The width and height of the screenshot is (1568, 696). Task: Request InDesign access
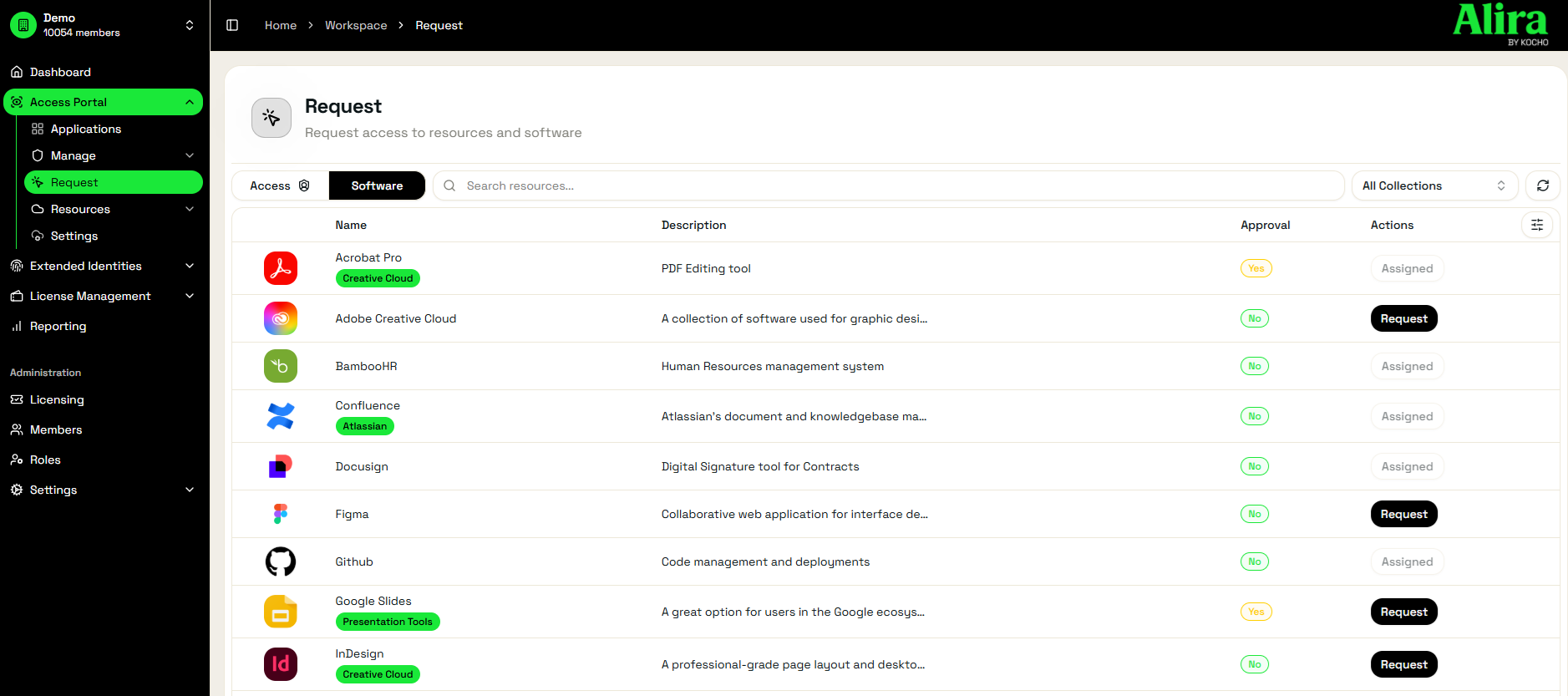pos(1403,664)
